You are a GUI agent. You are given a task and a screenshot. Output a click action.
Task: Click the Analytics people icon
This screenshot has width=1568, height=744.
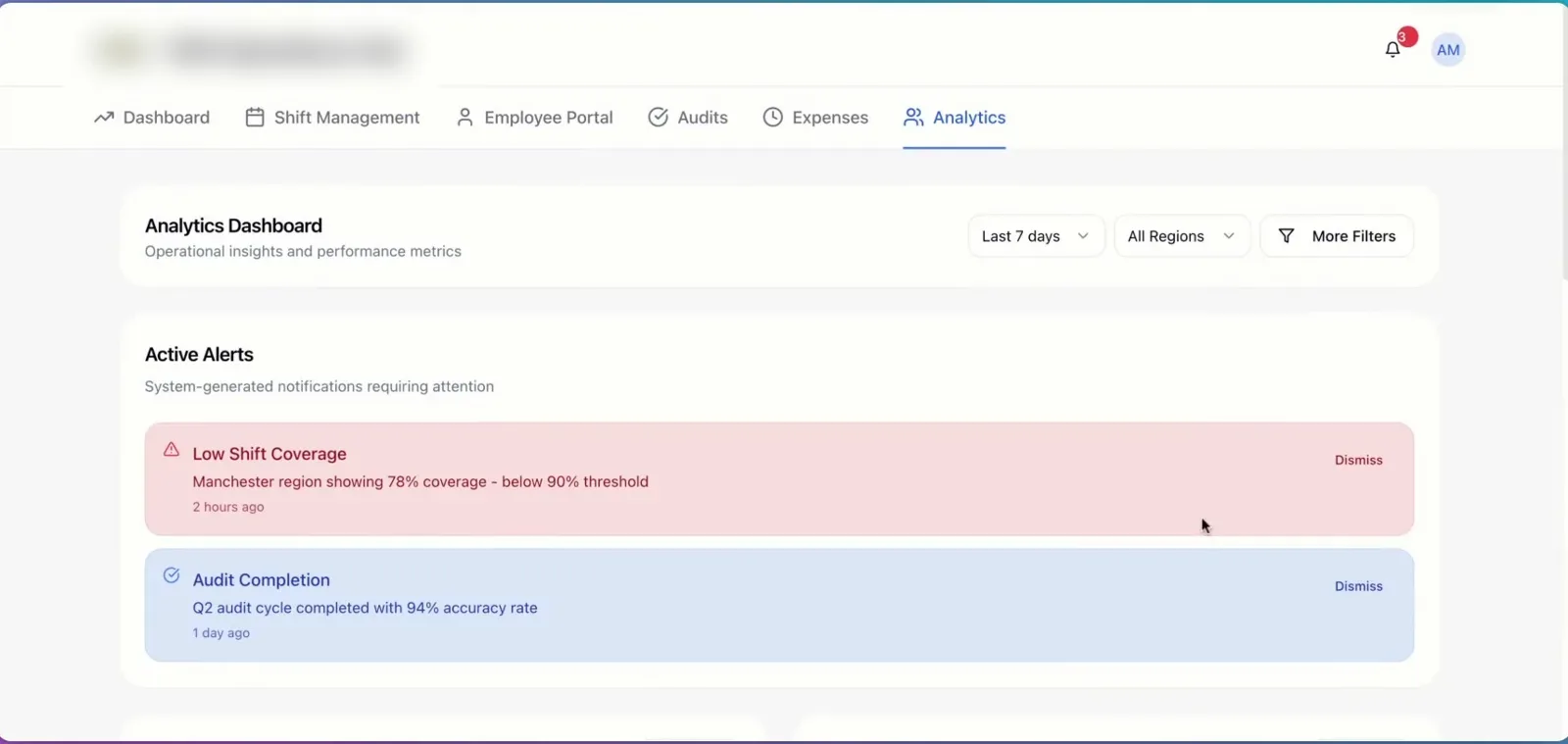pos(913,118)
